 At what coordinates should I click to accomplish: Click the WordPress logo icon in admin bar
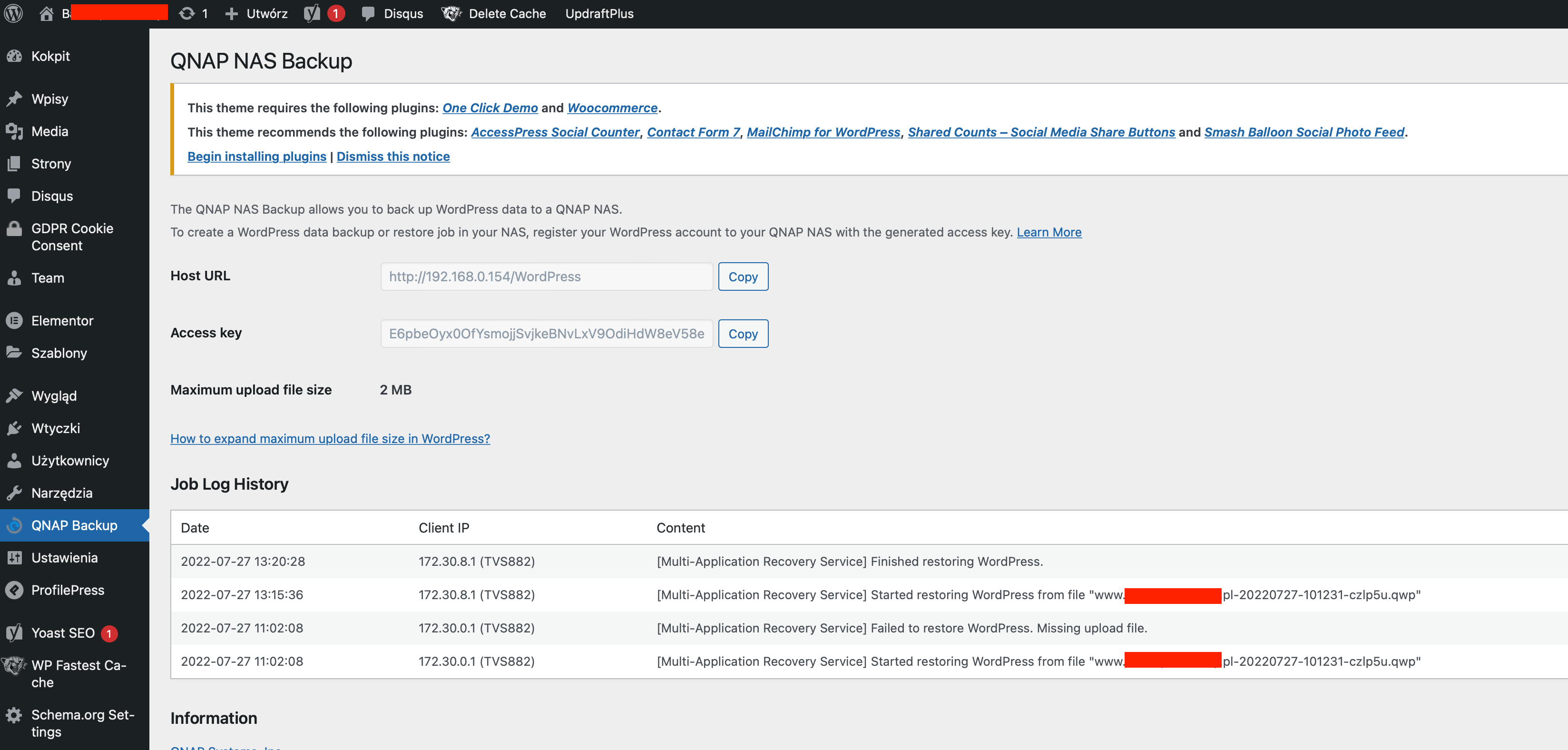(x=13, y=13)
